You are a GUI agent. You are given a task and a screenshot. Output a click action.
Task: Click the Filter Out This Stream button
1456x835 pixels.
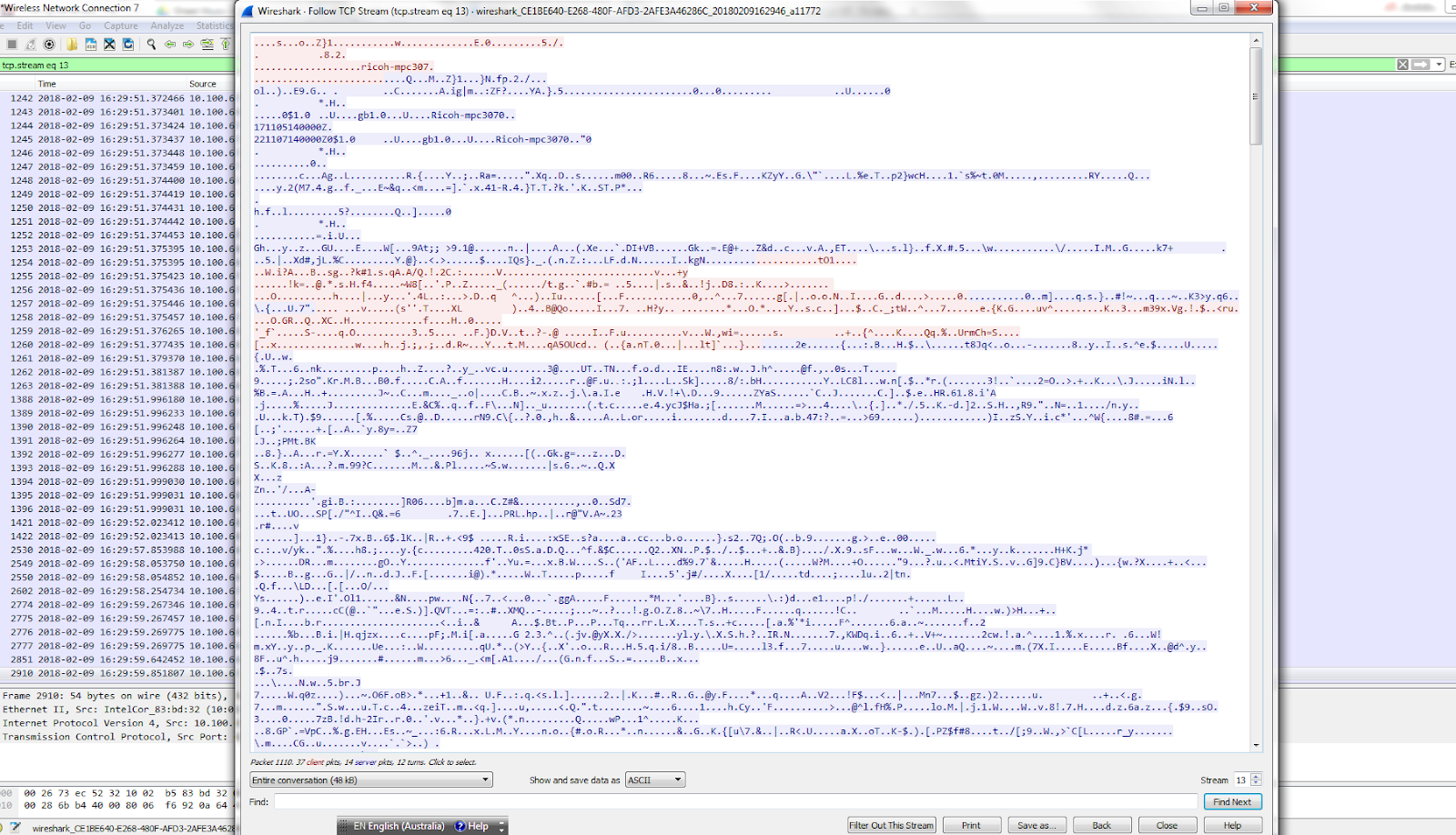tap(891, 825)
